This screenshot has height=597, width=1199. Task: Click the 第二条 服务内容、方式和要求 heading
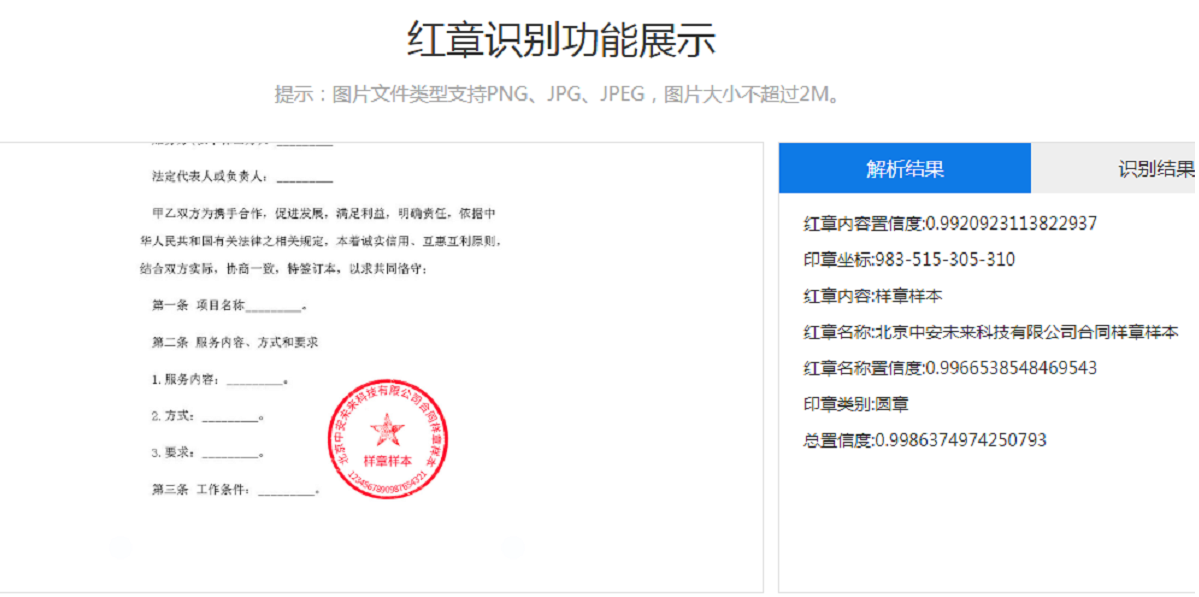click(235, 342)
